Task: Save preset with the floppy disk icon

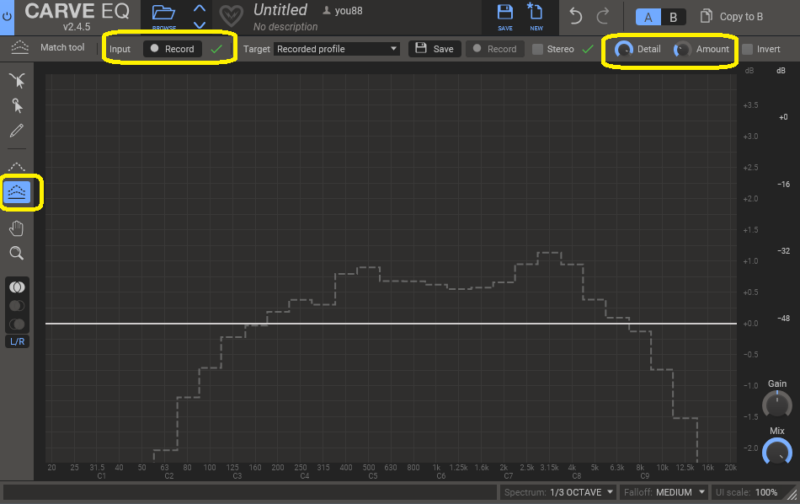Action: 505,15
